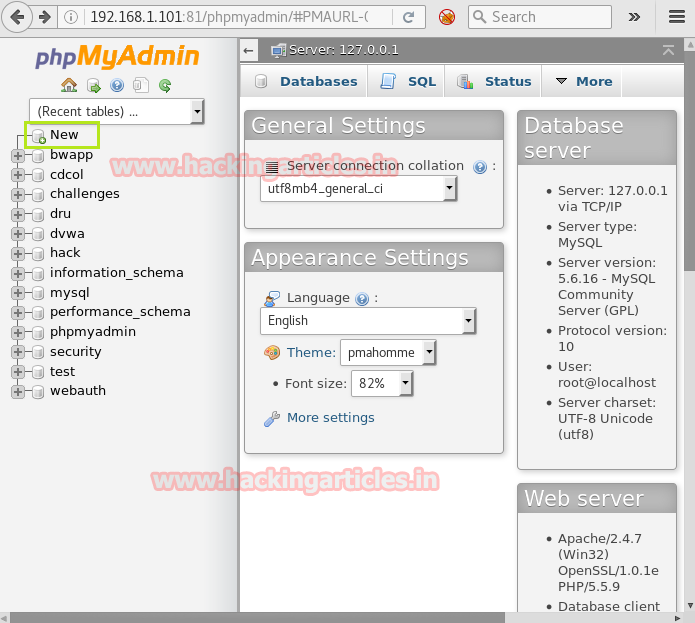
Task: Open the security database
Action: pos(76,352)
